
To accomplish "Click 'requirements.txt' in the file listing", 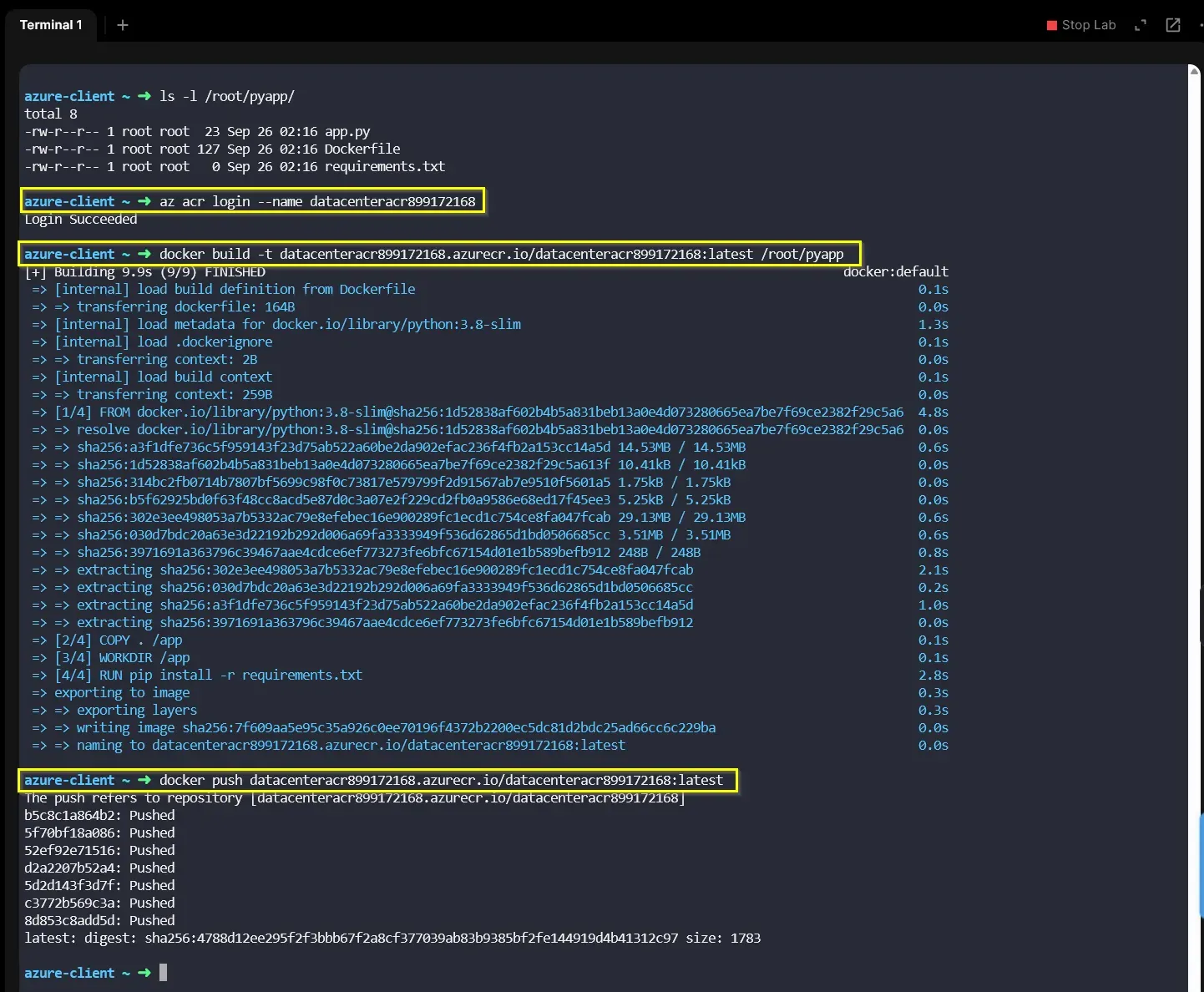I will (x=385, y=166).
